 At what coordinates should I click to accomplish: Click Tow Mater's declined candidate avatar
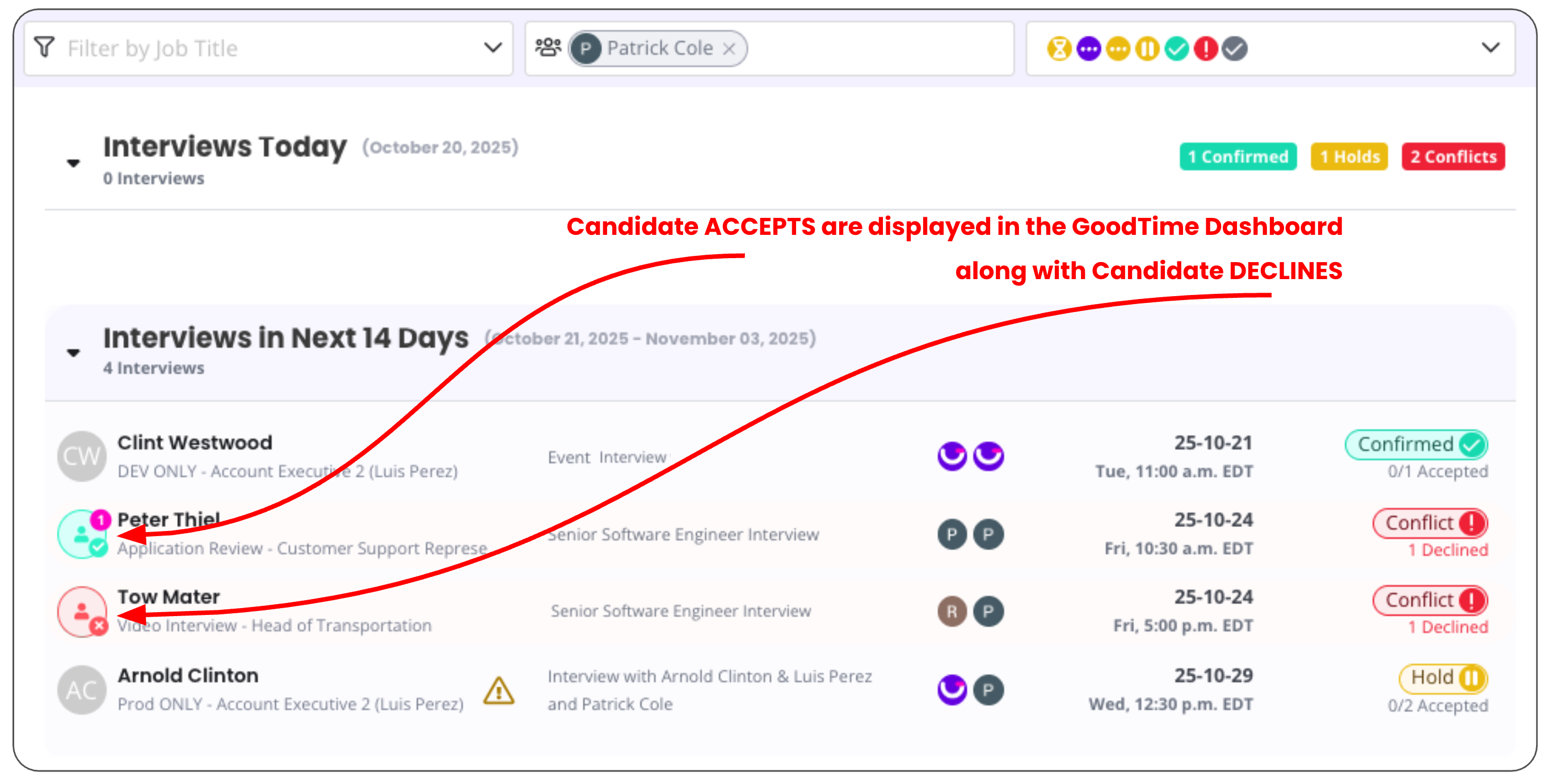point(82,611)
